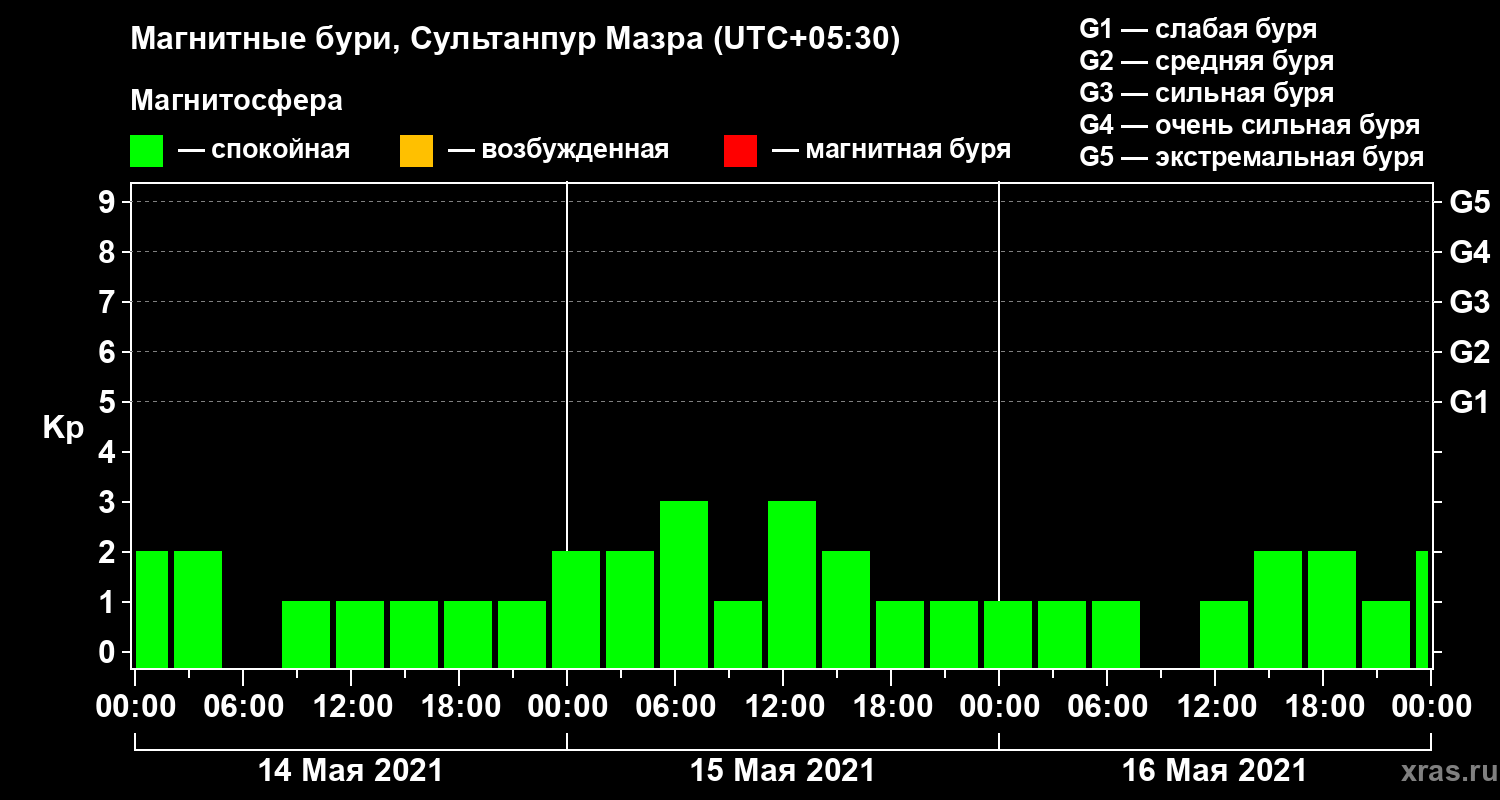Click the Kp 3 bar at 12:00 on 15 May
The image size is (1500, 800).
pos(792,584)
